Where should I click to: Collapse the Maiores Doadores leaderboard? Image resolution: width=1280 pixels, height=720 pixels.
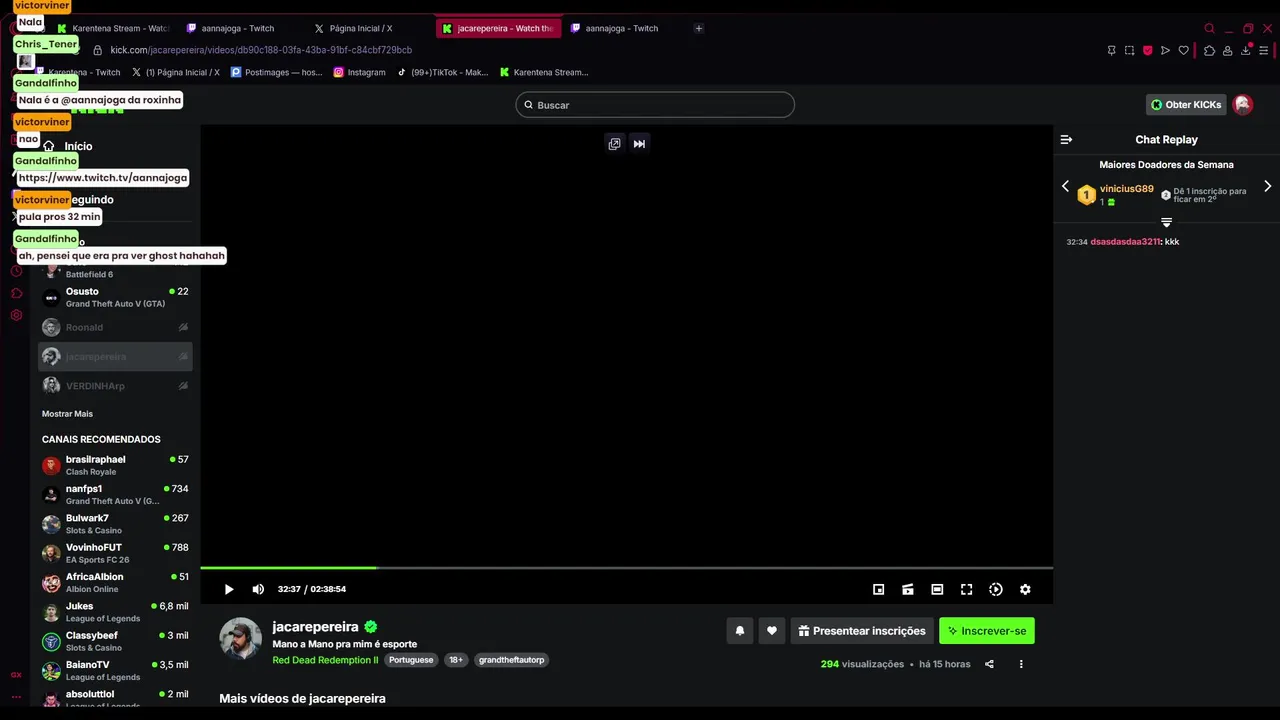point(1166,222)
